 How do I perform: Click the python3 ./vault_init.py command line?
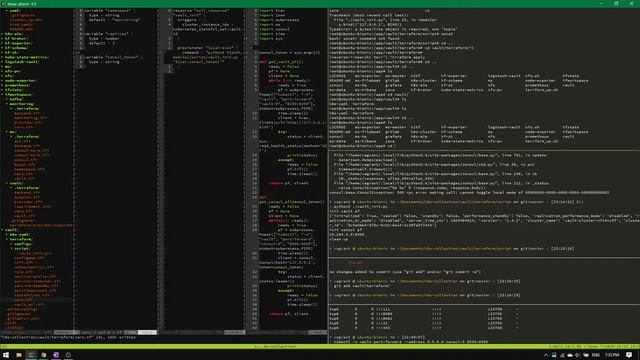361,207
